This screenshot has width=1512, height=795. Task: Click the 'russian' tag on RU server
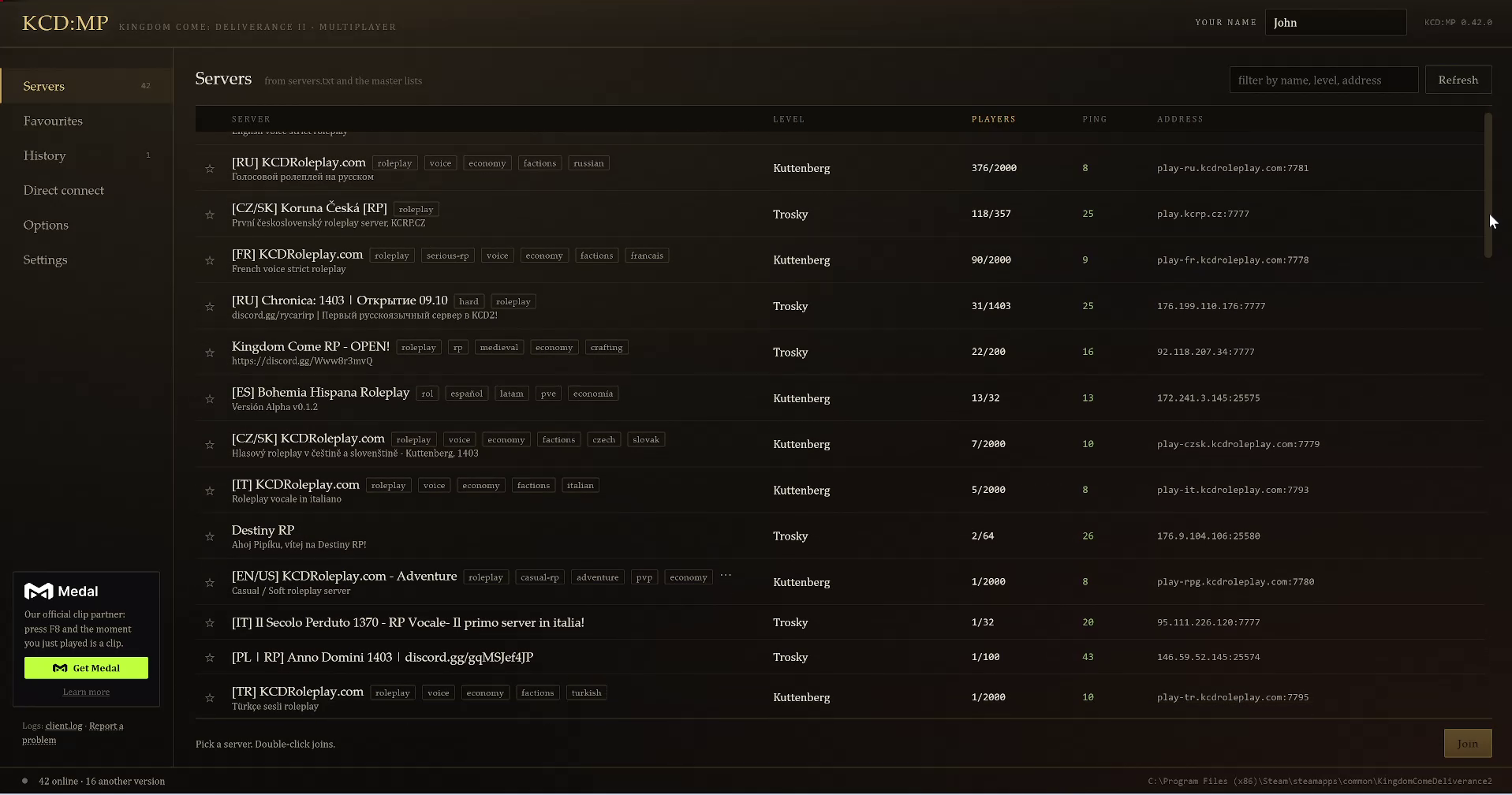coord(588,163)
